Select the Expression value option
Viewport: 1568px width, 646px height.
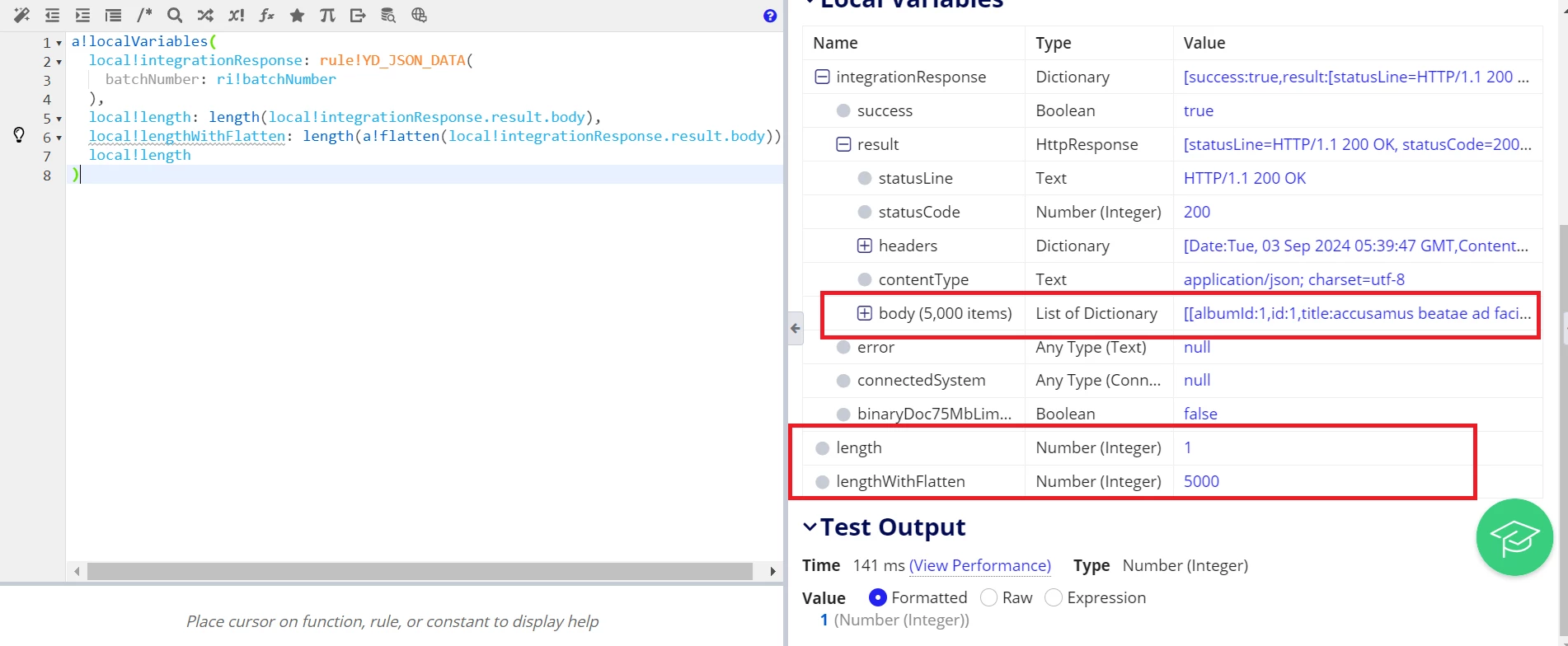(1054, 597)
